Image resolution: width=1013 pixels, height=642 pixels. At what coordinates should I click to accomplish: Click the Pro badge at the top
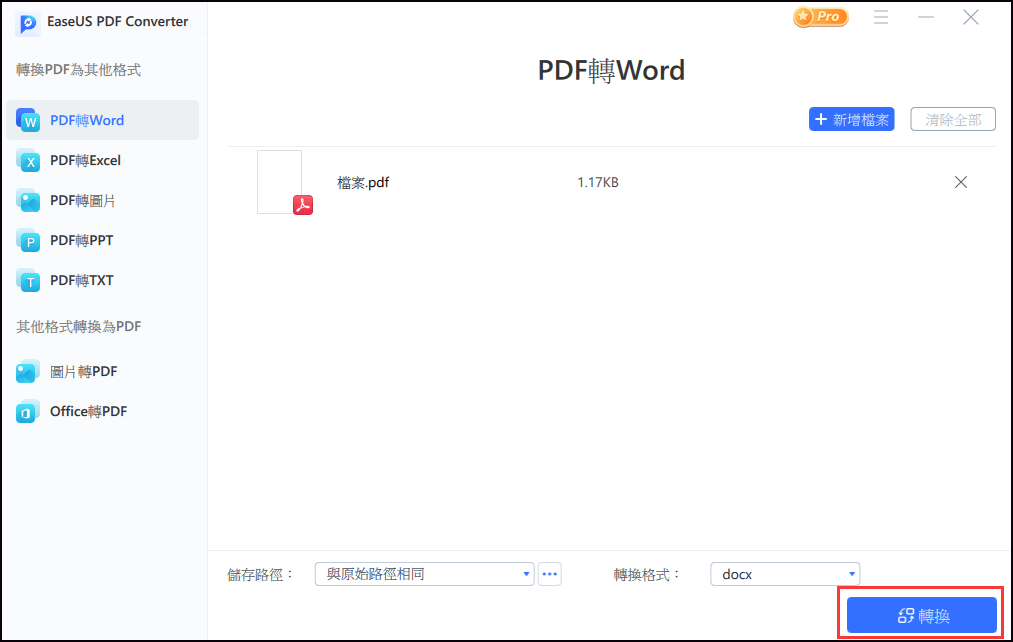click(x=819, y=17)
